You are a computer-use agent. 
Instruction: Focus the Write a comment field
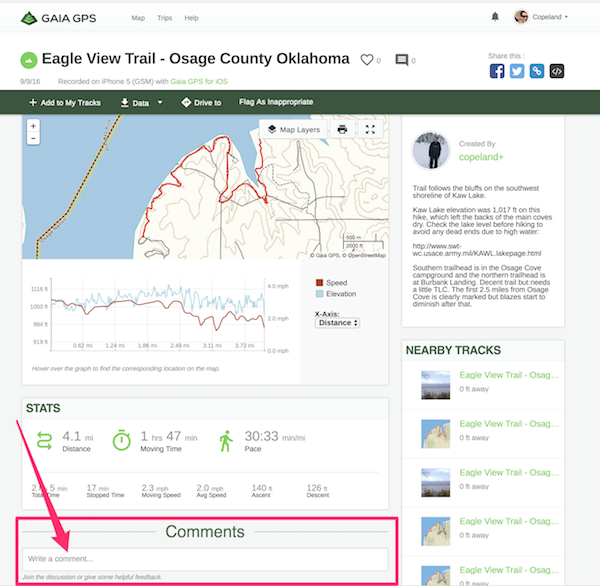pyautogui.click(x=205, y=558)
